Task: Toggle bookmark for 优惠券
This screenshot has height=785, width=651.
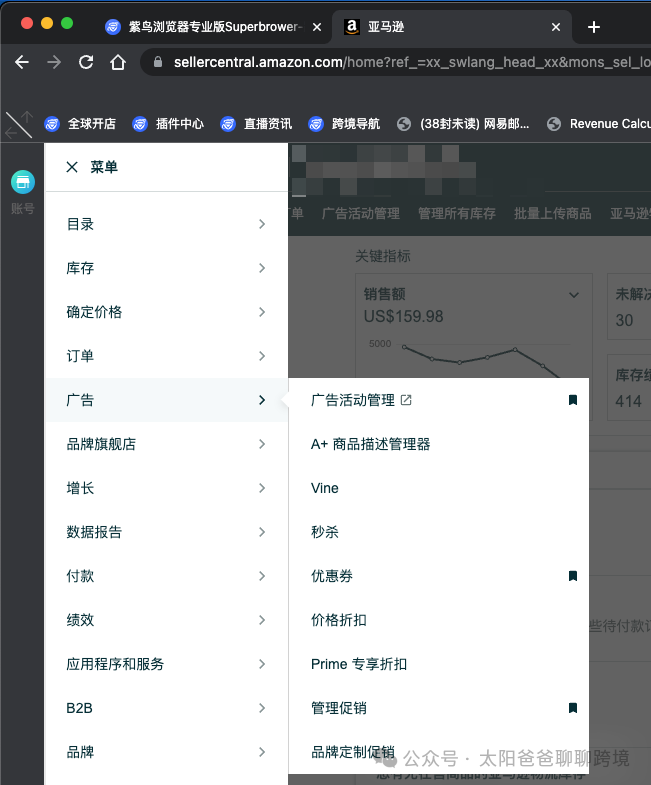Action: click(573, 576)
